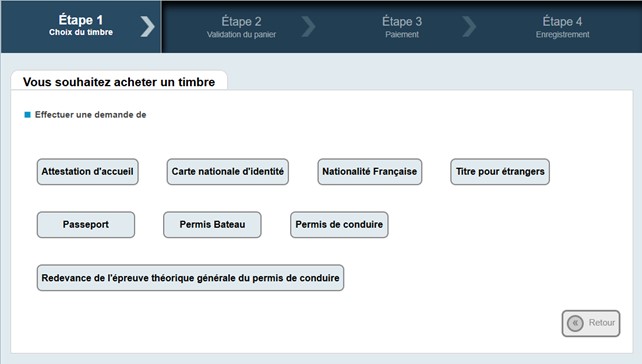Click Nationalité Française button
Screen dimensions: 642x364
[370, 172]
